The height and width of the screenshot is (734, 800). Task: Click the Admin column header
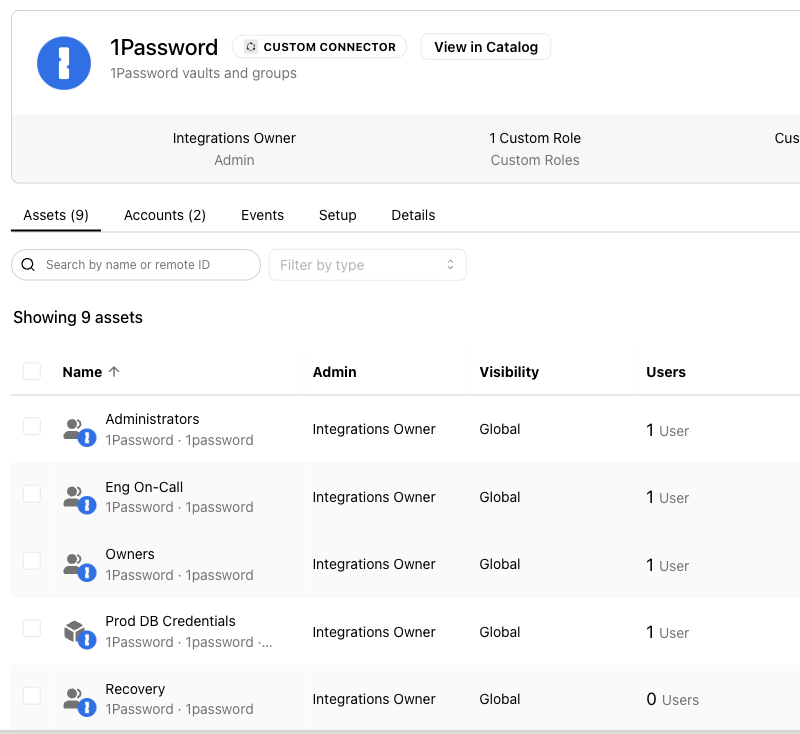pos(335,372)
